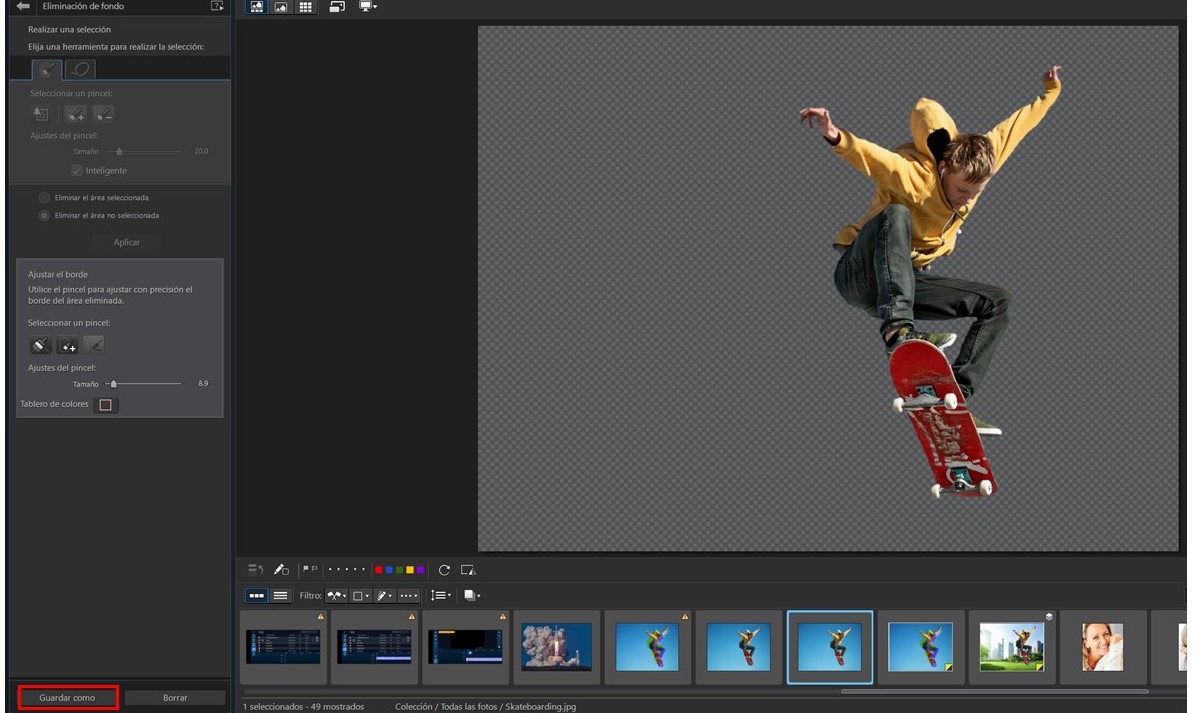The height and width of the screenshot is (713, 1198).
Task: Click the Aplicar button
Action: coord(127,242)
